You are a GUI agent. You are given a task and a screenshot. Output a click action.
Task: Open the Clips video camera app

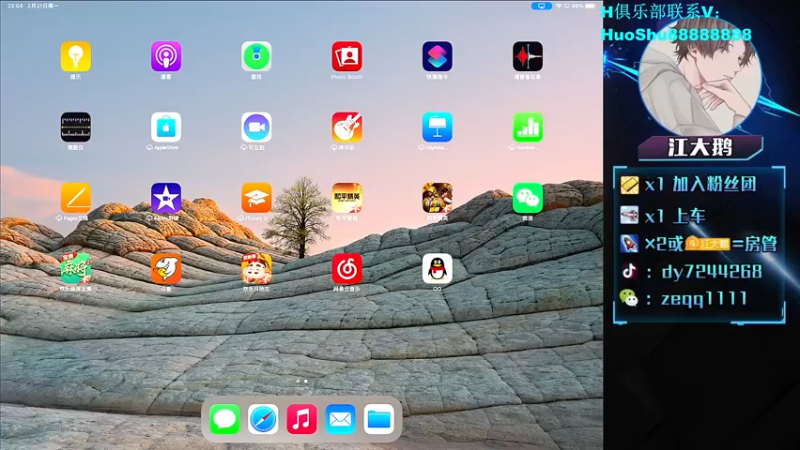coord(256,127)
